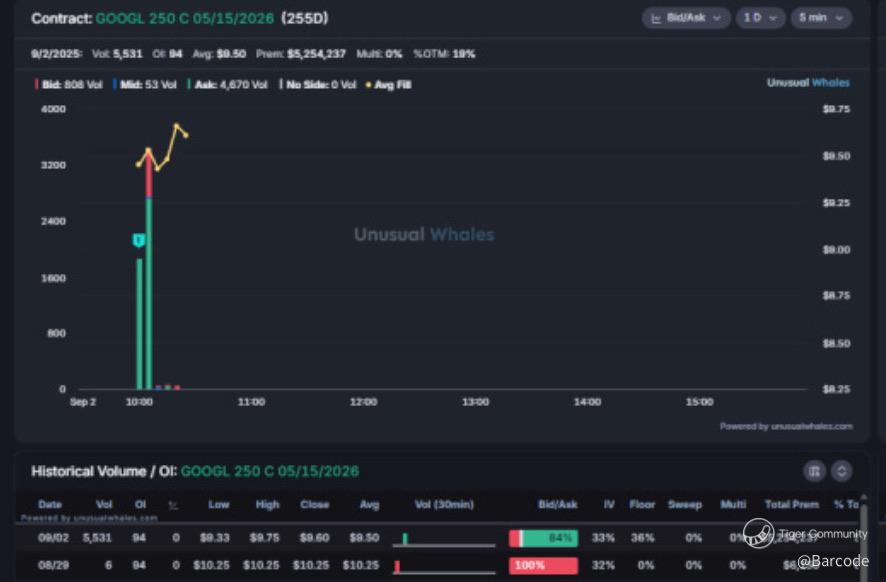Click the $9.60 close price cell
Viewport: 886px width, 582px height.
click(x=314, y=537)
